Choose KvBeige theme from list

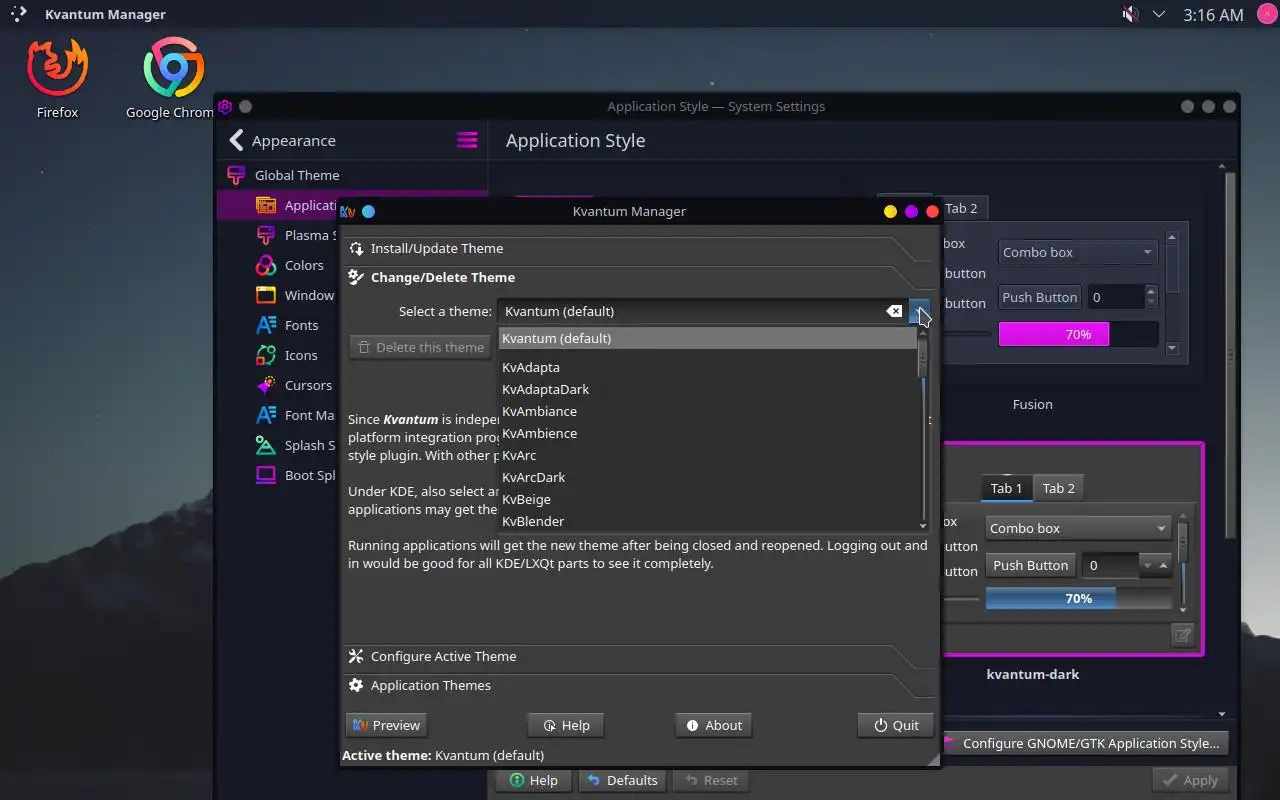[x=708, y=499]
